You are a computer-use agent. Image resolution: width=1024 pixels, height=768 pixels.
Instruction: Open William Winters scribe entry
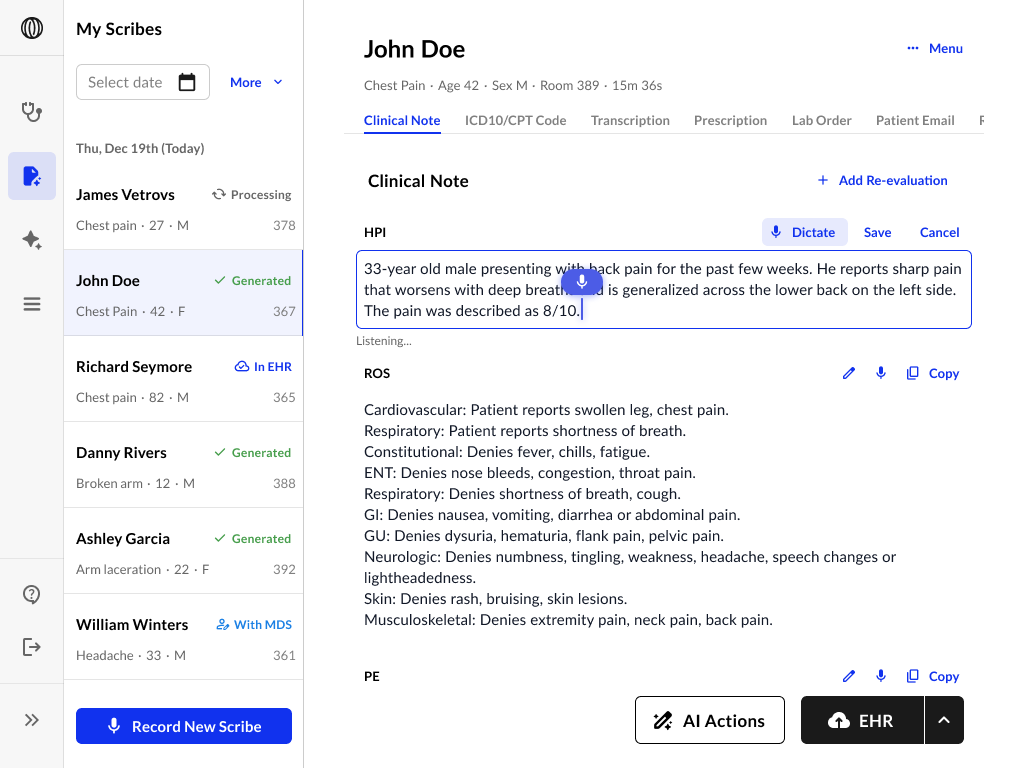(x=184, y=637)
